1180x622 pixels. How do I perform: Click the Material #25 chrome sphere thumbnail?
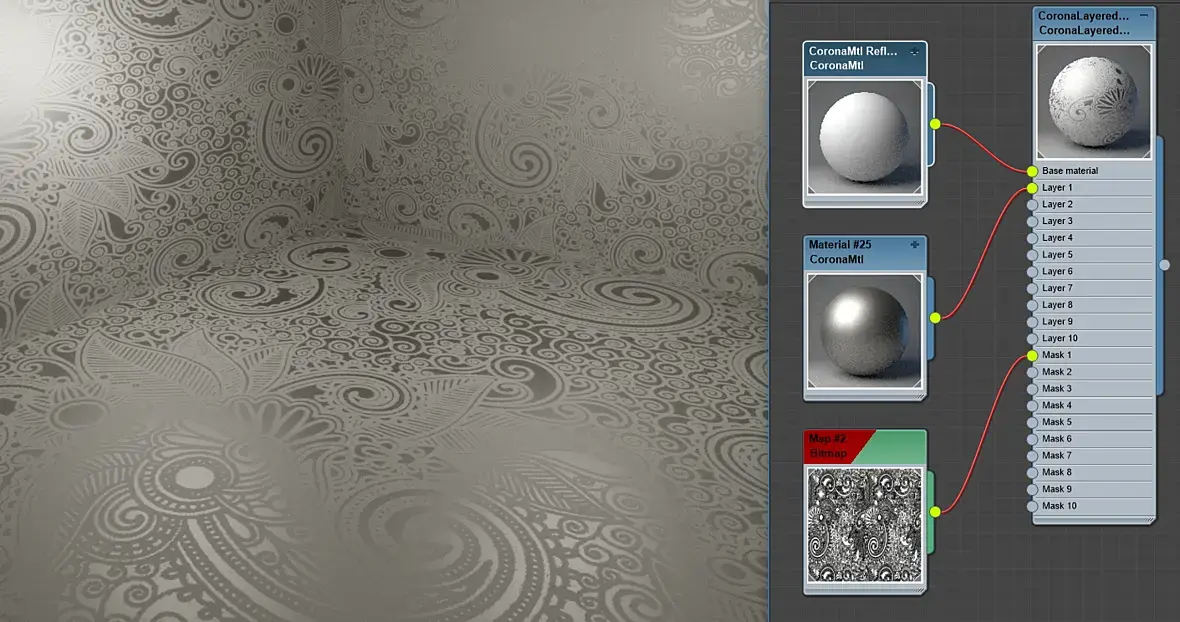tap(865, 332)
